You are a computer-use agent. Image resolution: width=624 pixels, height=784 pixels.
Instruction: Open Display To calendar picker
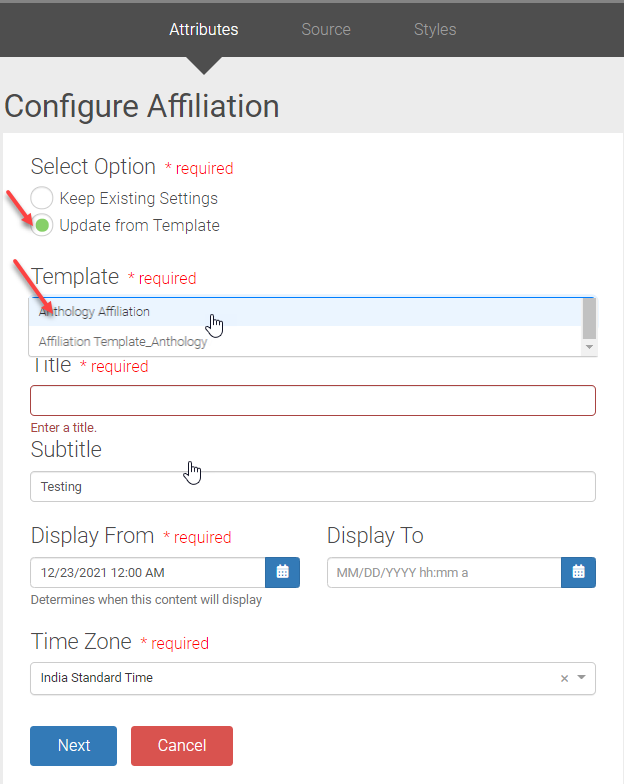(578, 572)
